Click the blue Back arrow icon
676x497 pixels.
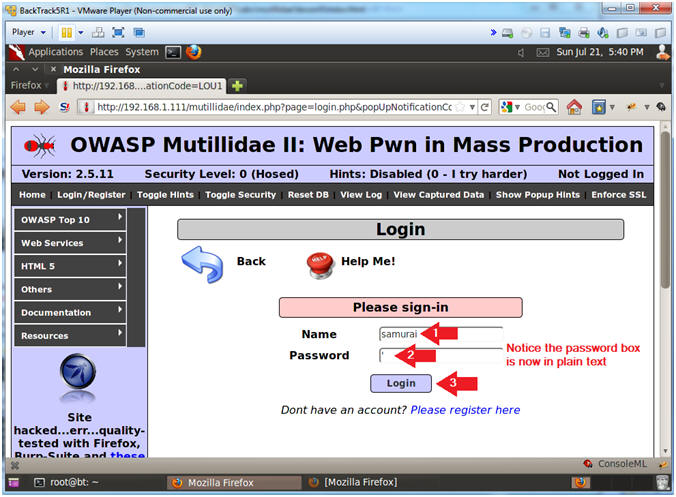(x=203, y=264)
